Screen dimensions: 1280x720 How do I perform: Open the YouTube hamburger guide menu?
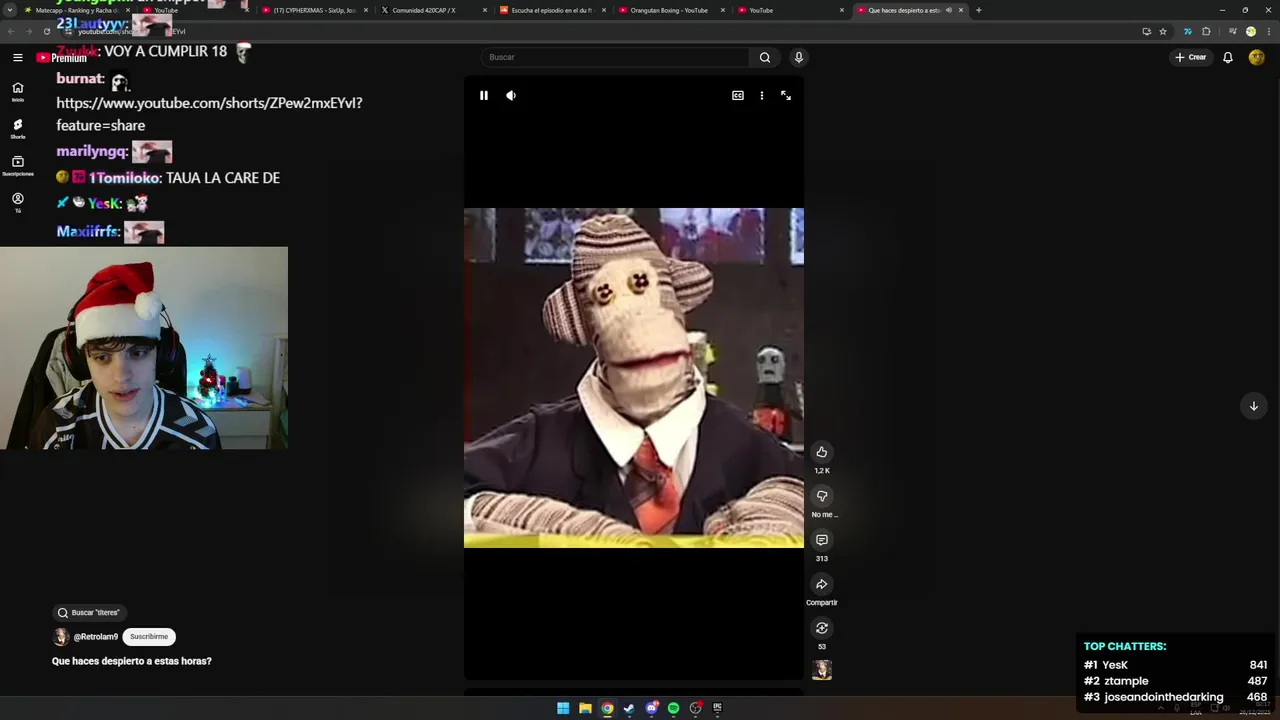pos(18,57)
